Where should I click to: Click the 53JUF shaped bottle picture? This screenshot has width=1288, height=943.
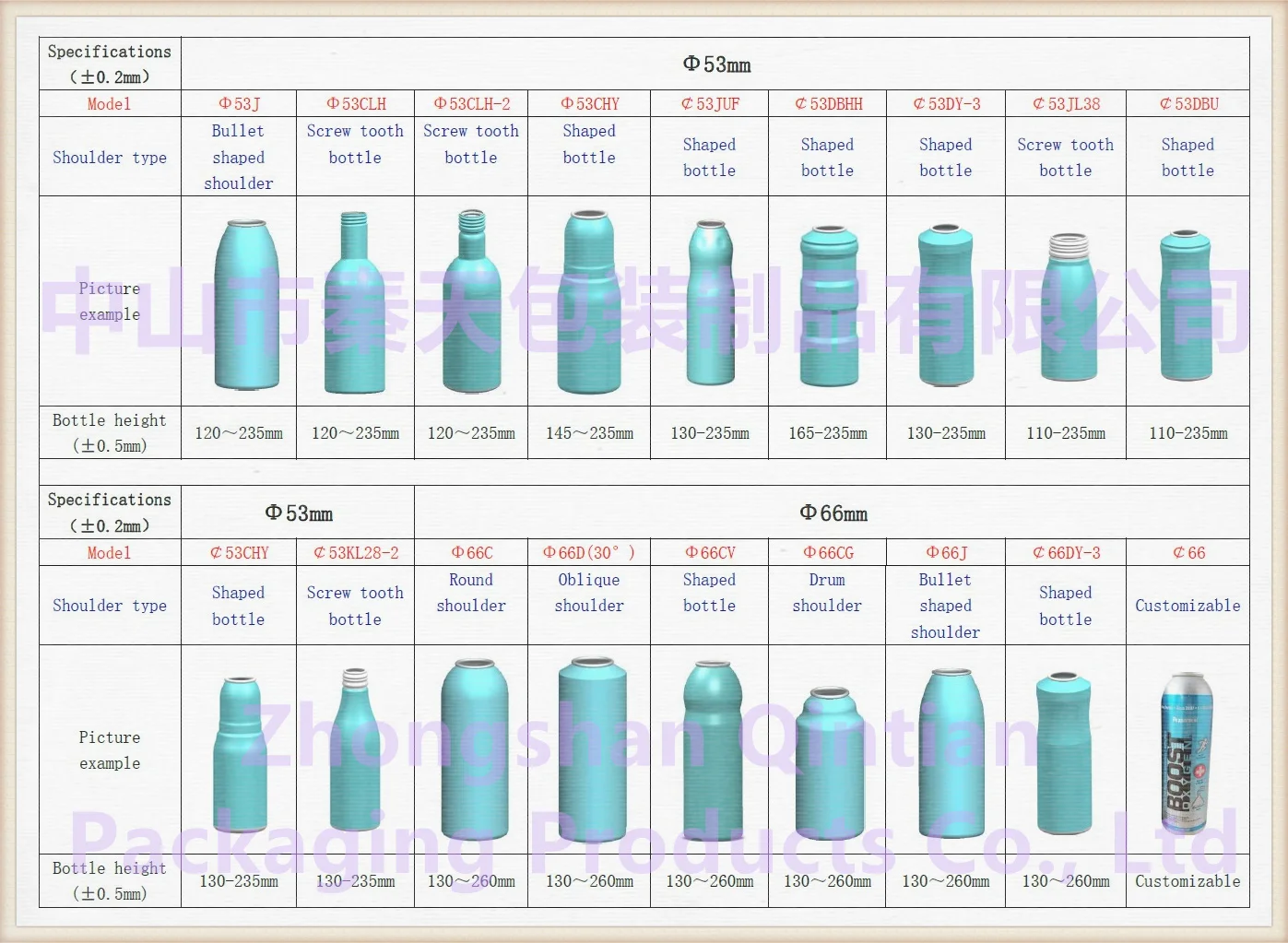point(710,302)
